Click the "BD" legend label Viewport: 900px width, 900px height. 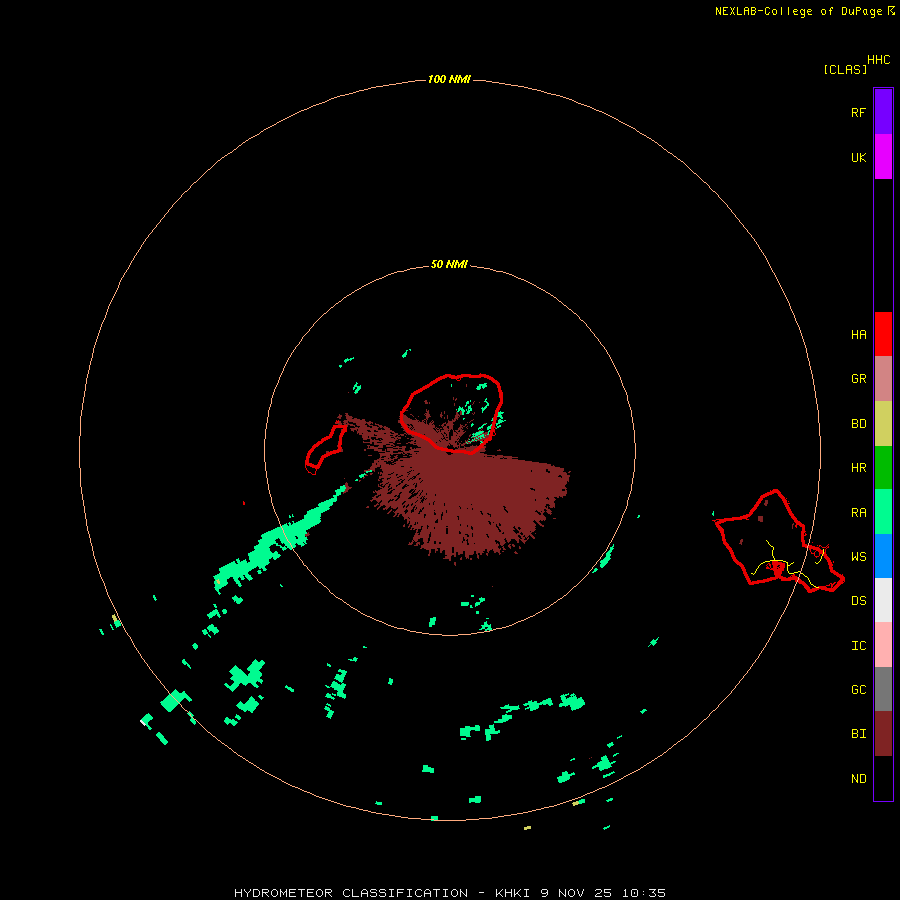[858, 424]
